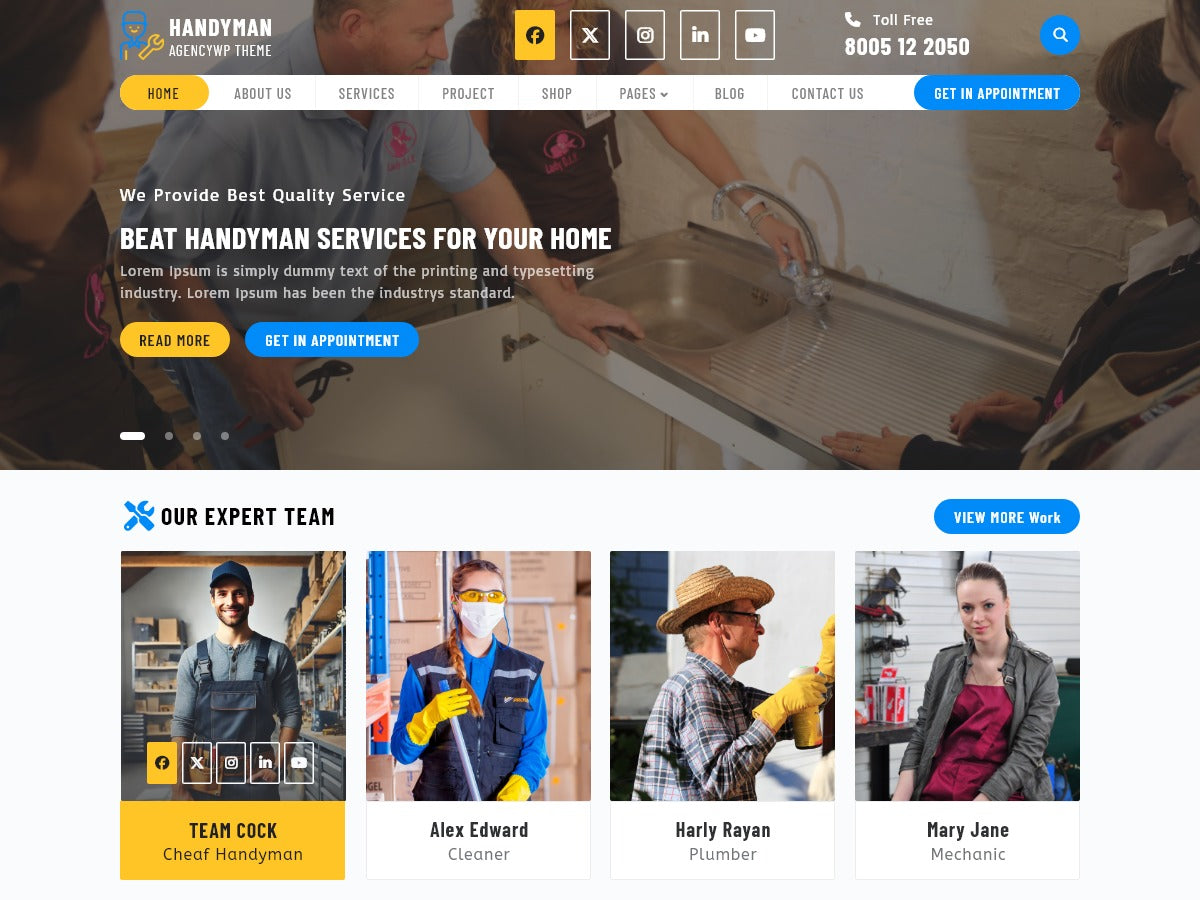The width and height of the screenshot is (1200, 900).
Task: Open the X (Twitter) icon in the header
Action: [x=590, y=35]
